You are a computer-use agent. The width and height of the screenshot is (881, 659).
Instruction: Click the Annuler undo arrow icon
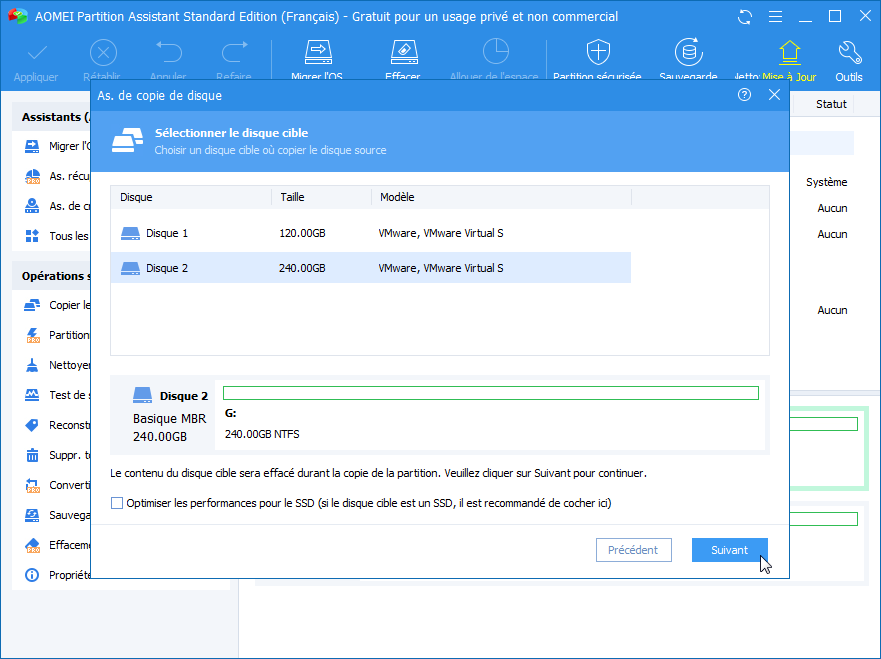[x=169, y=53]
